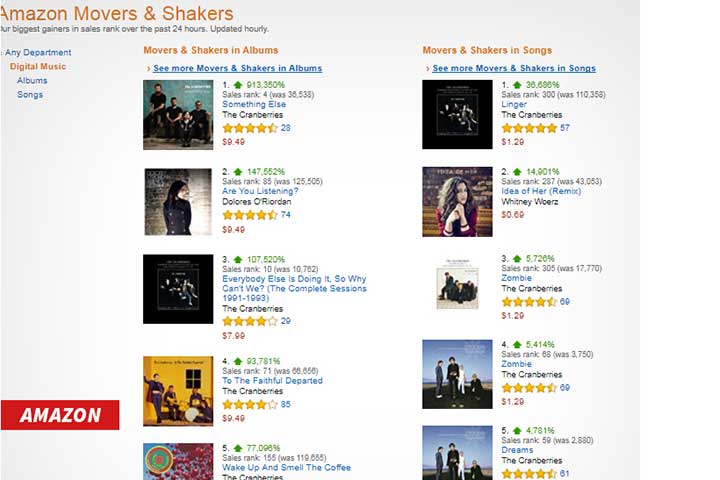Click the star rating for Linger

pos(529,128)
